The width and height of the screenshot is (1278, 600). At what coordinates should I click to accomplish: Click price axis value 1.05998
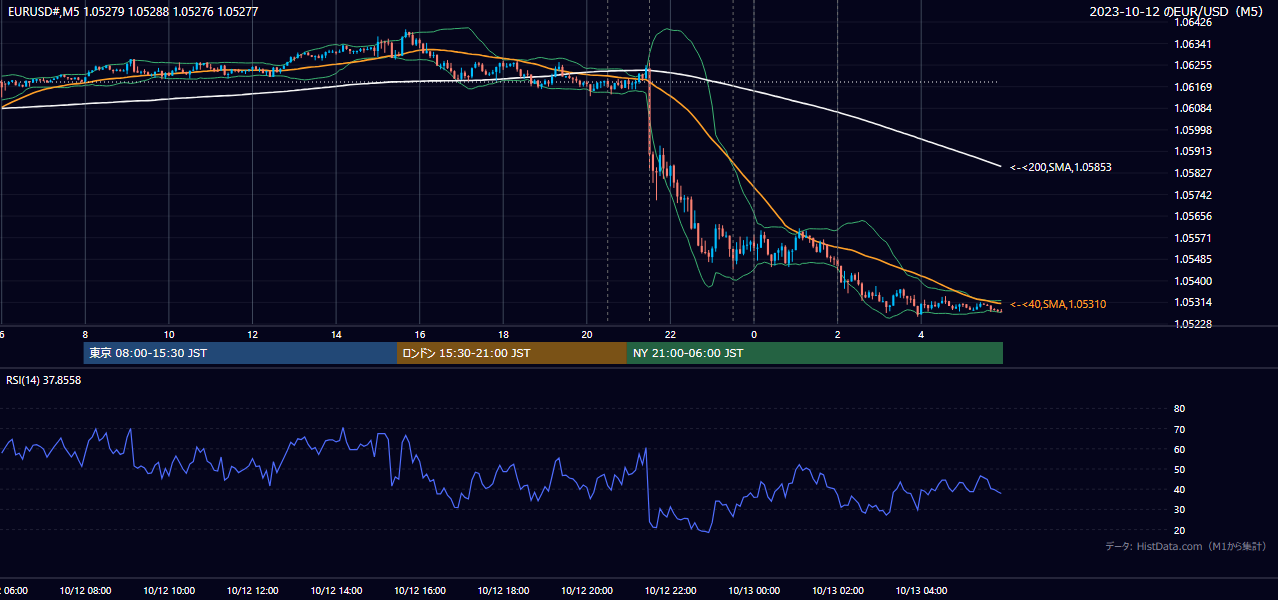coord(1192,130)
